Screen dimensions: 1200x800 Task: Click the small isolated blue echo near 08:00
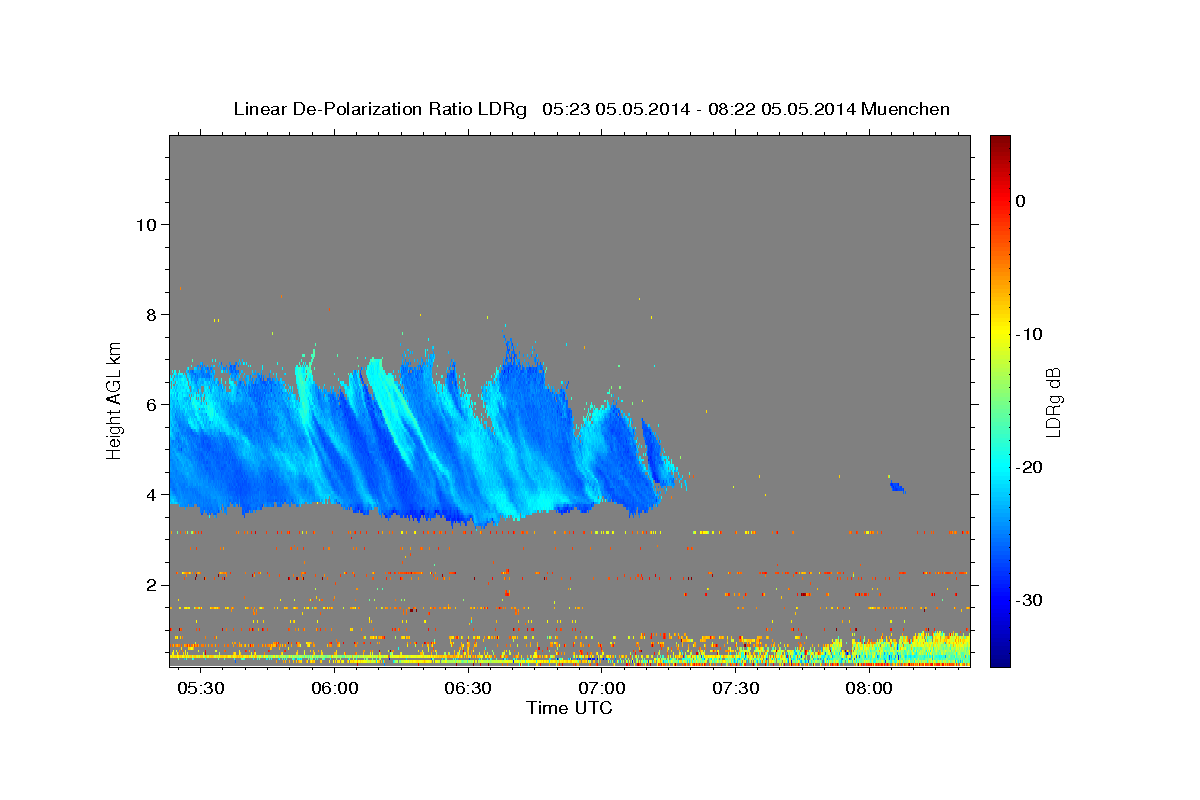point(897,486)
